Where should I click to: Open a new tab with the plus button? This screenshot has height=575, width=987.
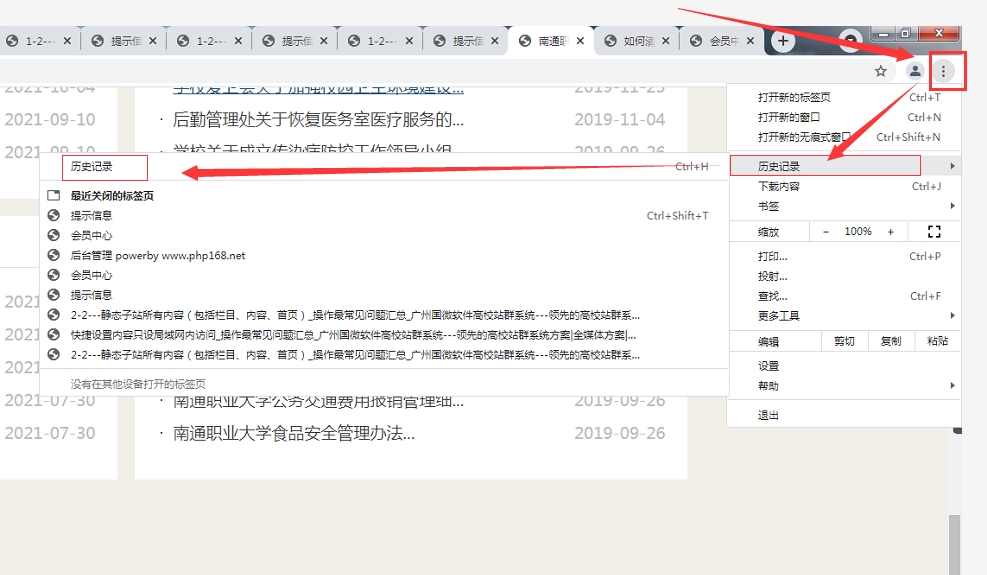(x=783, y=41)
